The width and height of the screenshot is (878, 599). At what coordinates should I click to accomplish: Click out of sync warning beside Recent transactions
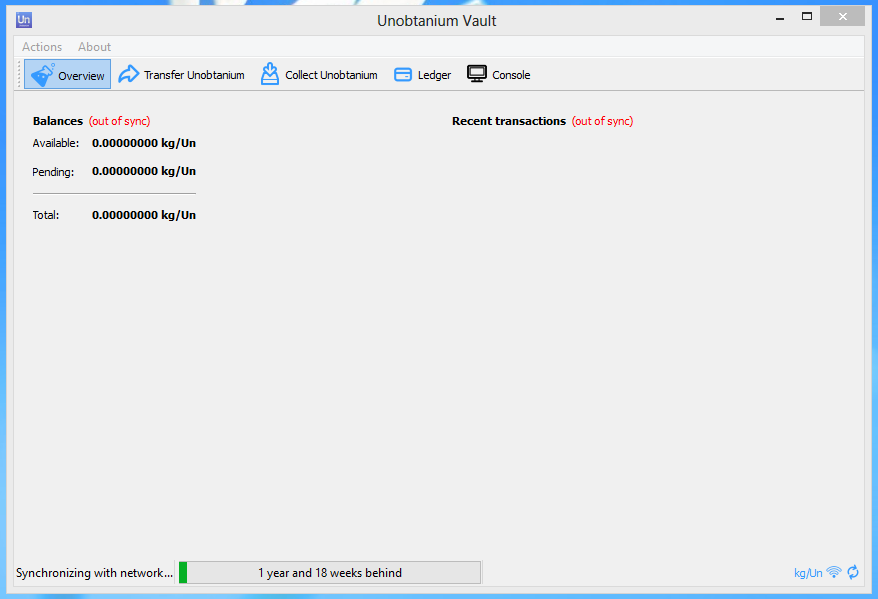[x=602, y=121]
